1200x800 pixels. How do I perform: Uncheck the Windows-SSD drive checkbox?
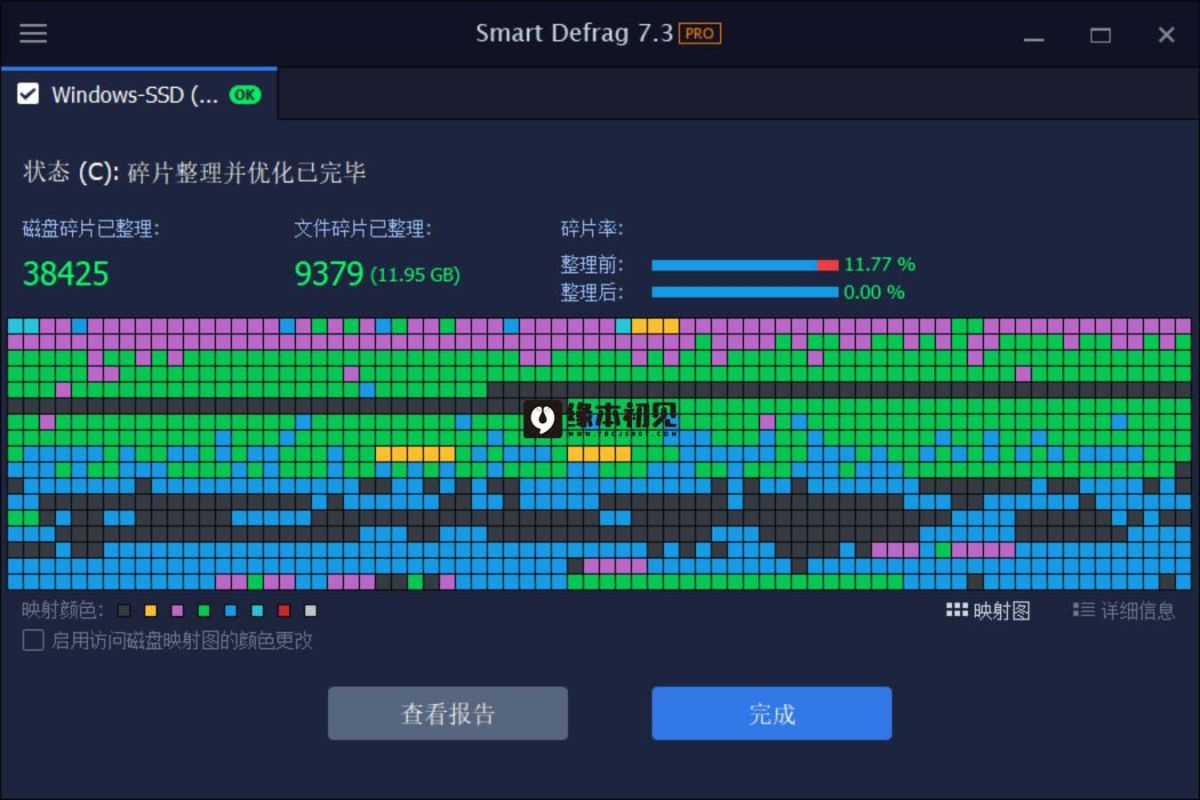[28, 94]
